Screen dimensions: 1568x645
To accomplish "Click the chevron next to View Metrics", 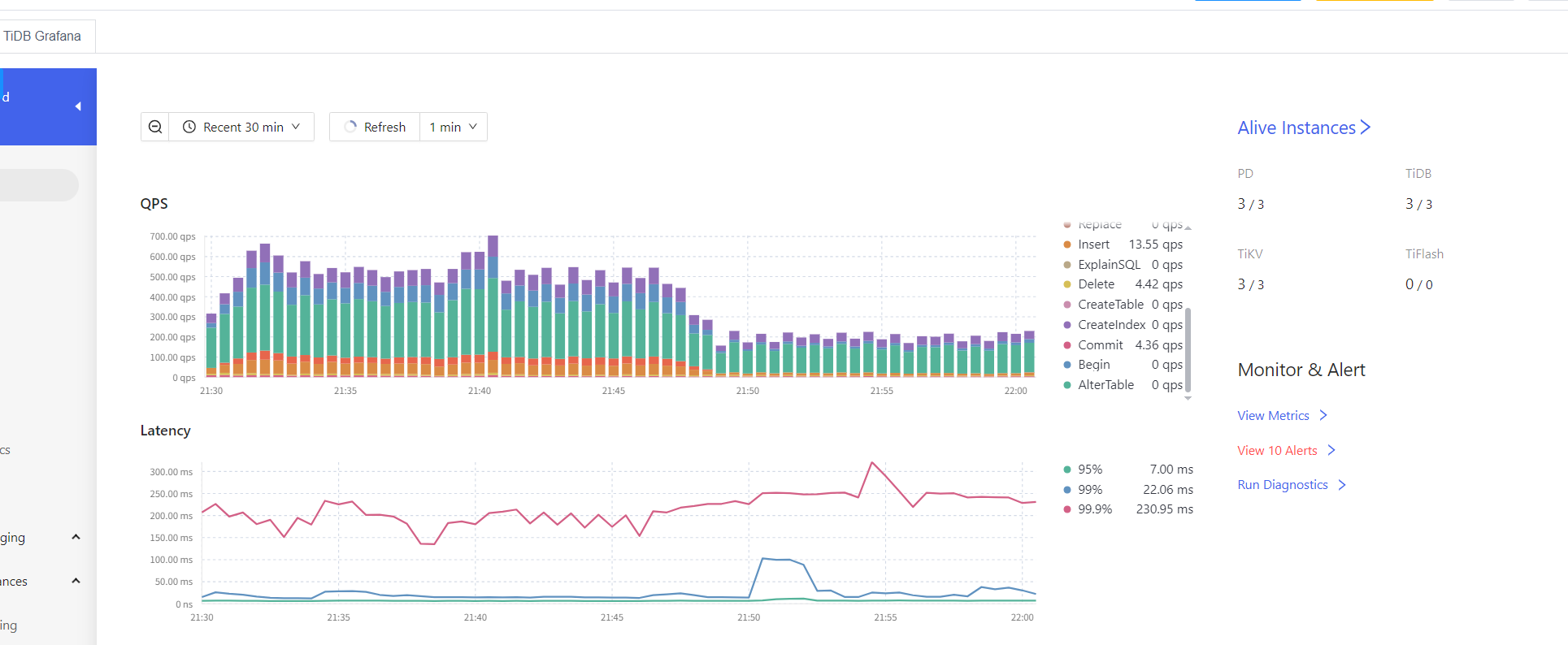I will click(1323, 415).
